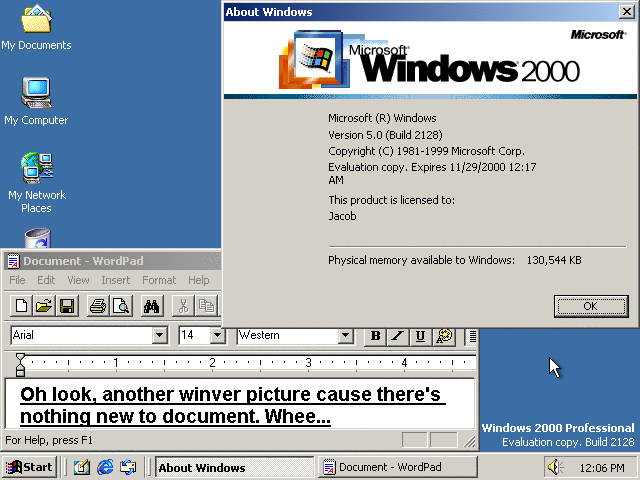The image size is (640, 480).
Task: Click the 'Copyright (C) 1981-1999 Microsoft Corp.' line
Action: coord(427,151)
